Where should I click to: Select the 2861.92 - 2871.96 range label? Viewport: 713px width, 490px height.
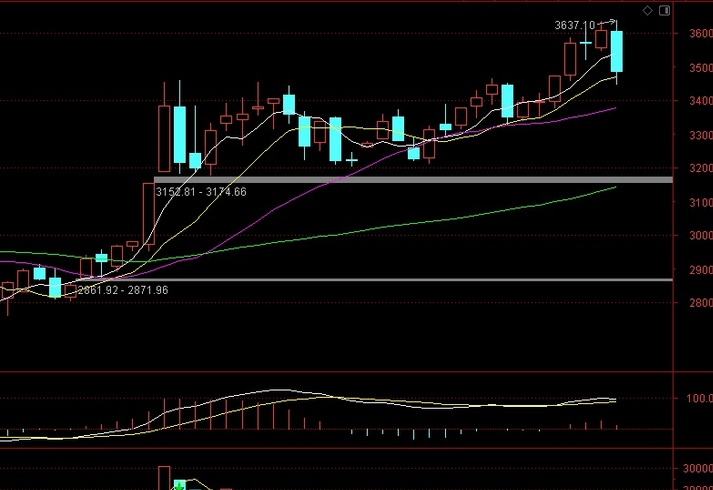point(123,290)
